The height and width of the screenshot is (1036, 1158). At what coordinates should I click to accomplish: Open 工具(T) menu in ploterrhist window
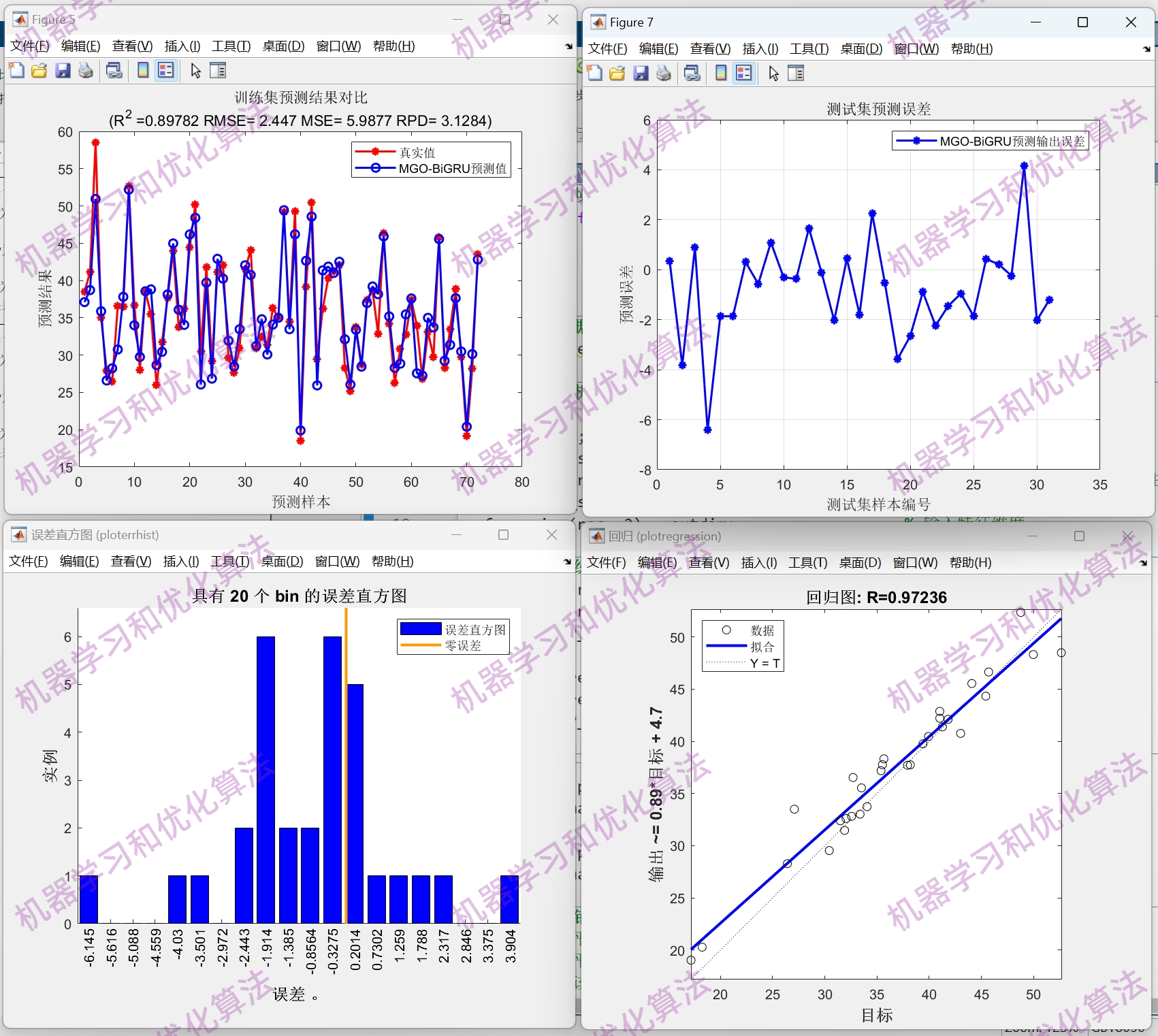(x=230, y=562)
